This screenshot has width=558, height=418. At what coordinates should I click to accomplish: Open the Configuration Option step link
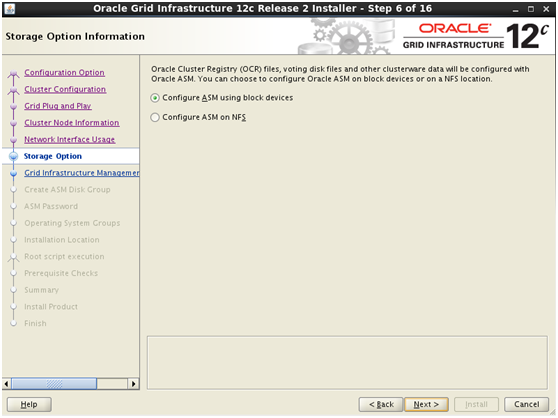(x=64, y=73)
